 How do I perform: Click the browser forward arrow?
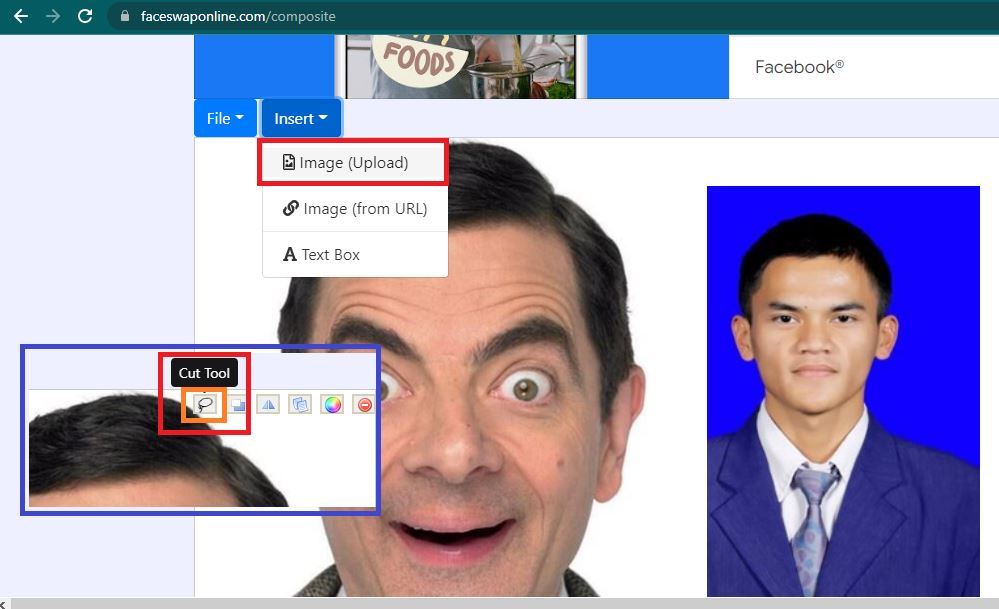tap(53, 16)
